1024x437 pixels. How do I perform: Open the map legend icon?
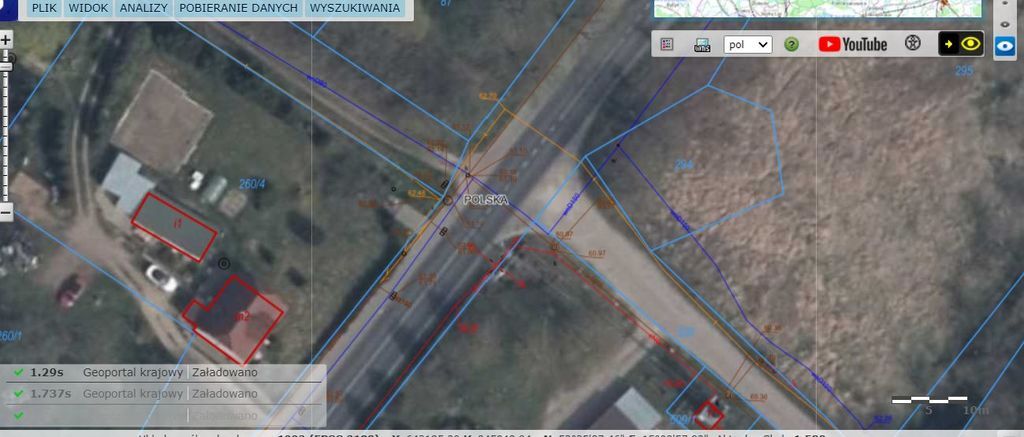[668, 44]
